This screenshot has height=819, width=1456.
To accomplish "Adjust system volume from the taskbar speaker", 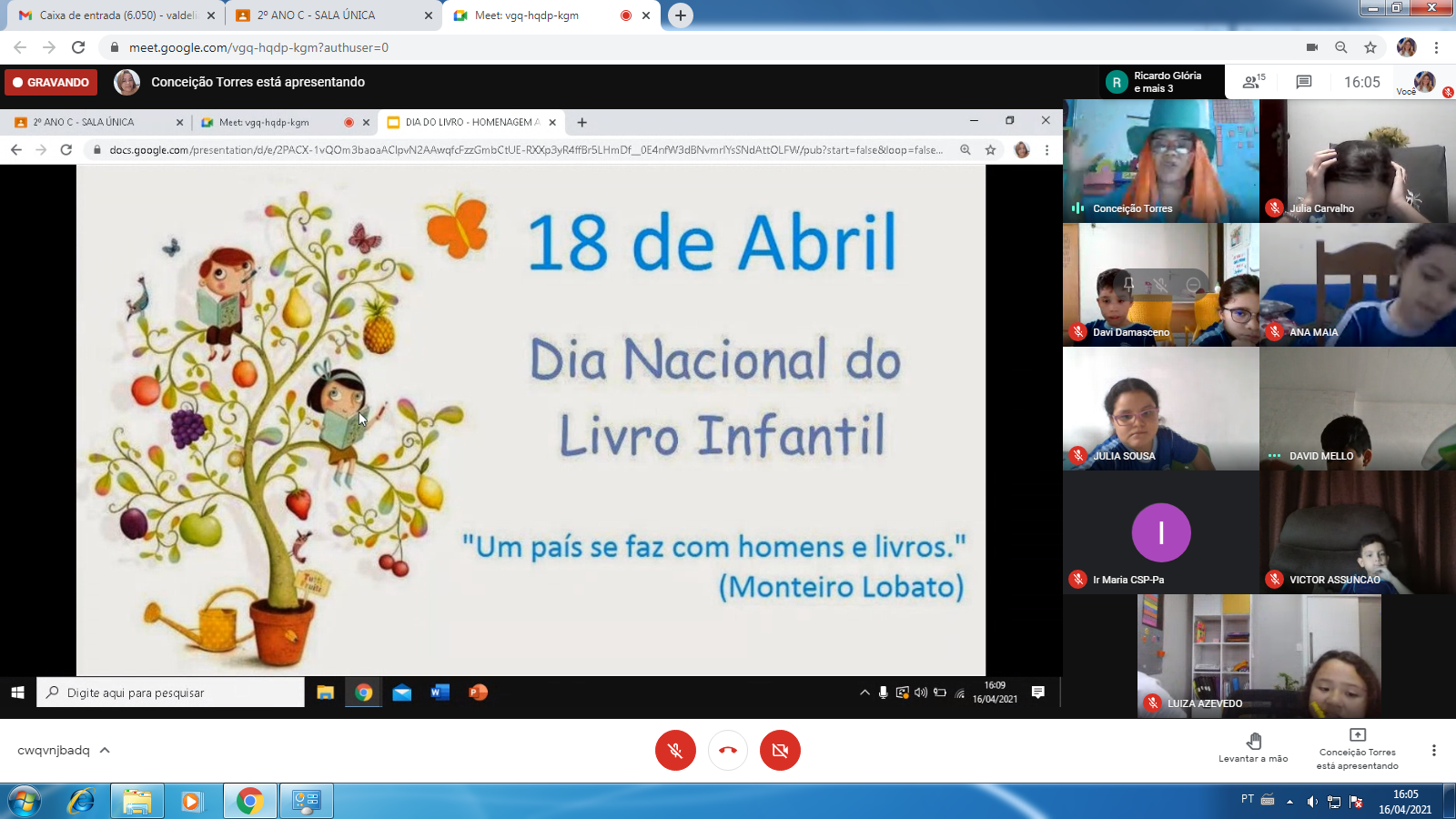I will click(1310, 802).
